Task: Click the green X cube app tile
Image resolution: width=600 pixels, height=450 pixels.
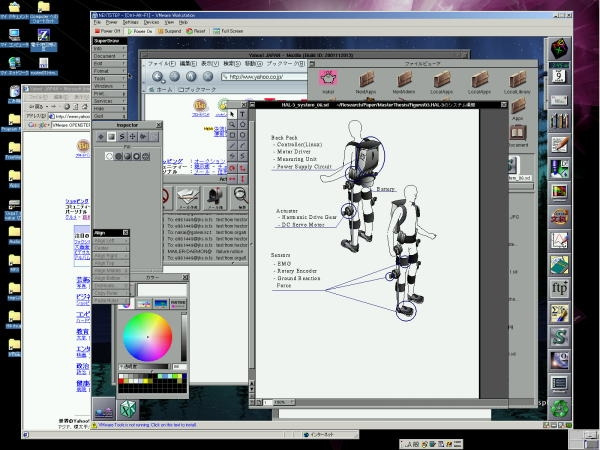Action: tap(128, 409)
